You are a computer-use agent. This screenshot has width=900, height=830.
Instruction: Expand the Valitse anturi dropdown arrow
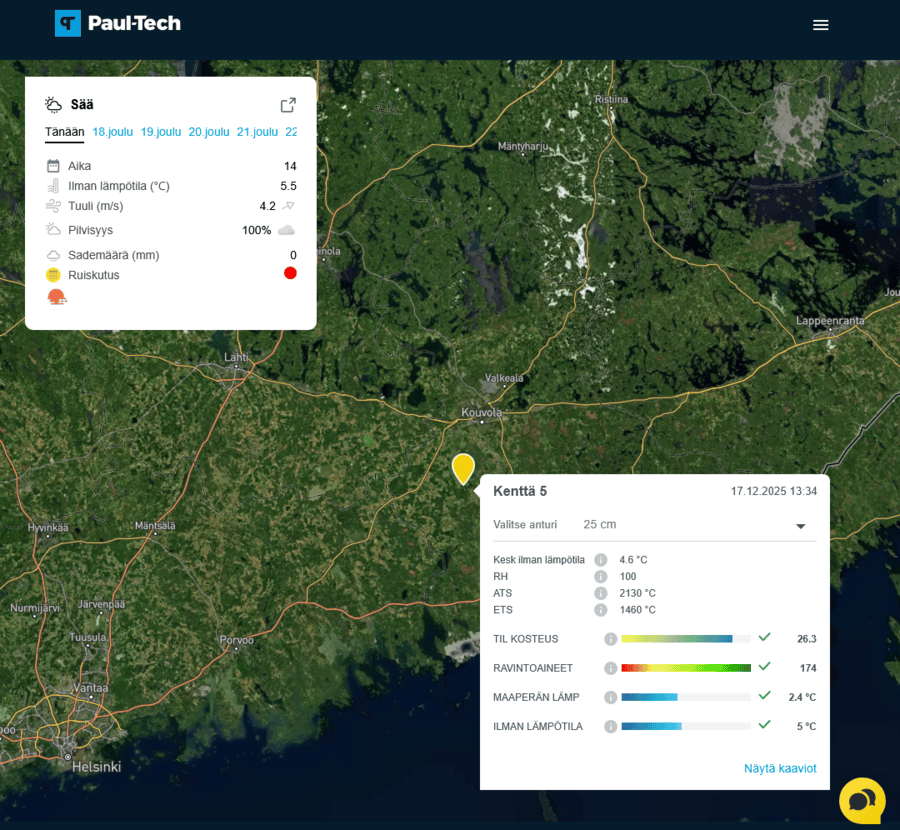pyautogui.click(x=800, y=526)
